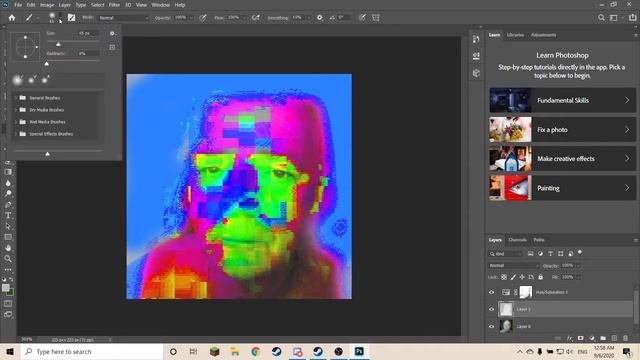Open smoothing options gear icon

click(x=320, y=18)
